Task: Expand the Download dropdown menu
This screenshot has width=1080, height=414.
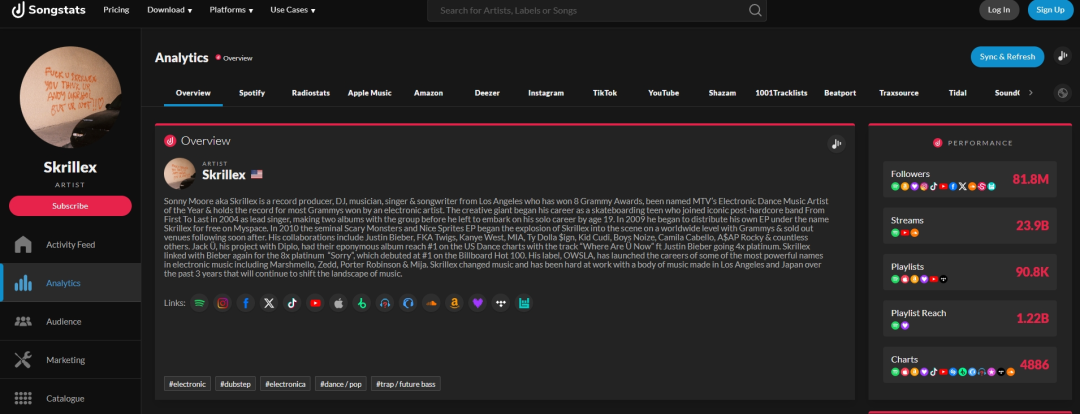Action: [169, 10]
